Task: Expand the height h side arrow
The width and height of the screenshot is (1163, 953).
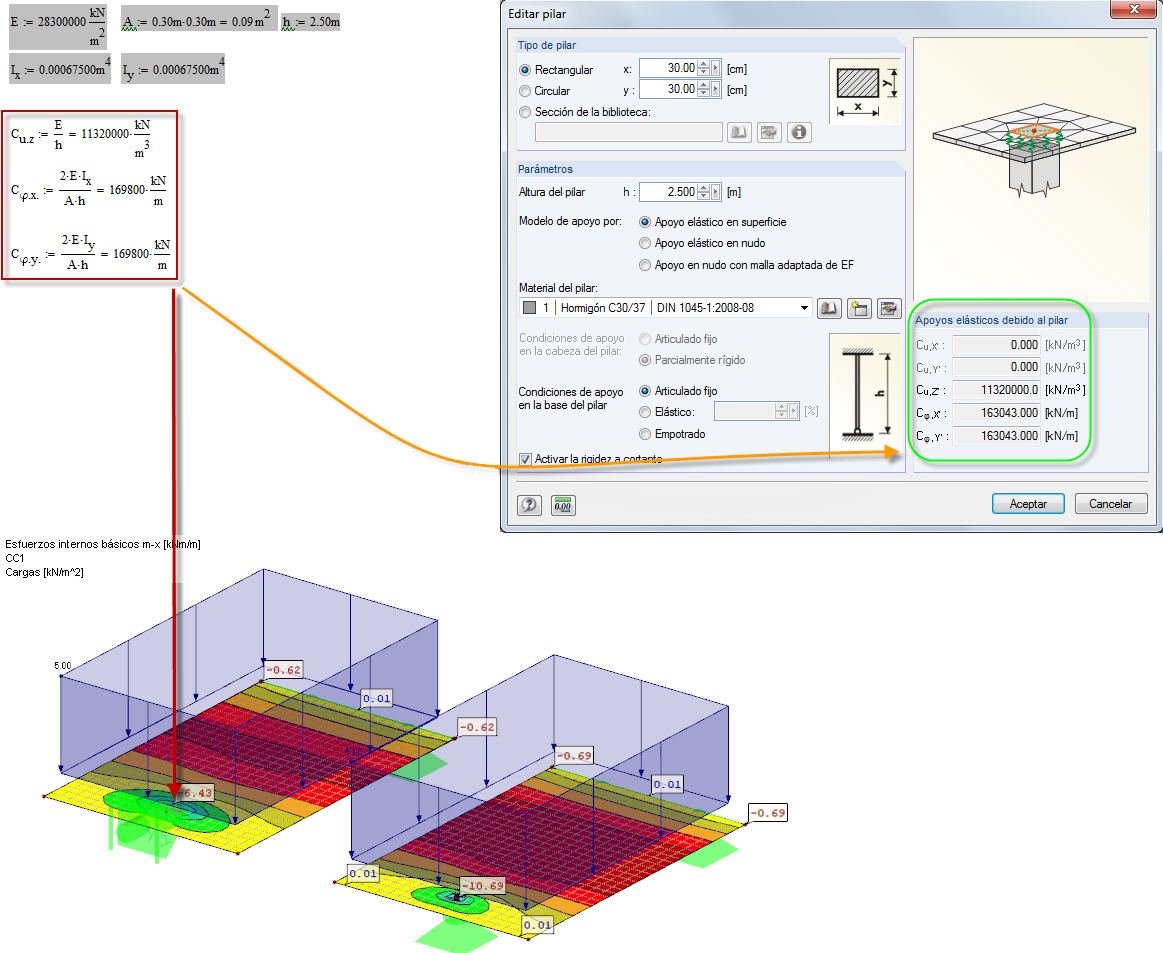Action: click(x=715, y=192)
